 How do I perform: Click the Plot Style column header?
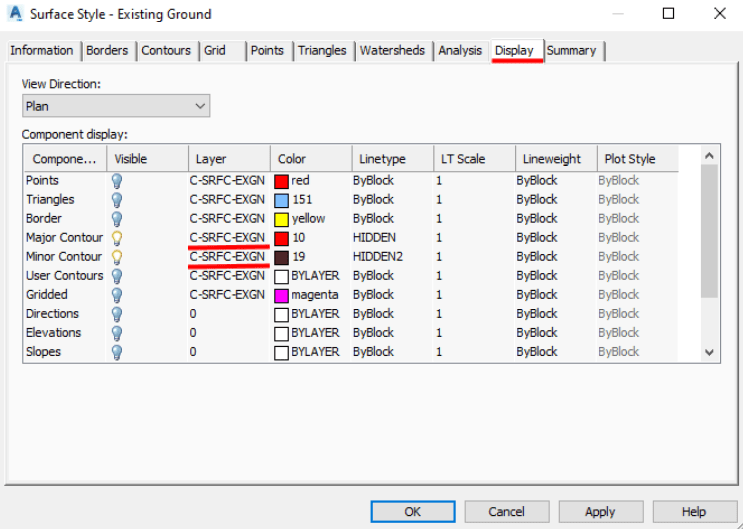pos(638,159)
